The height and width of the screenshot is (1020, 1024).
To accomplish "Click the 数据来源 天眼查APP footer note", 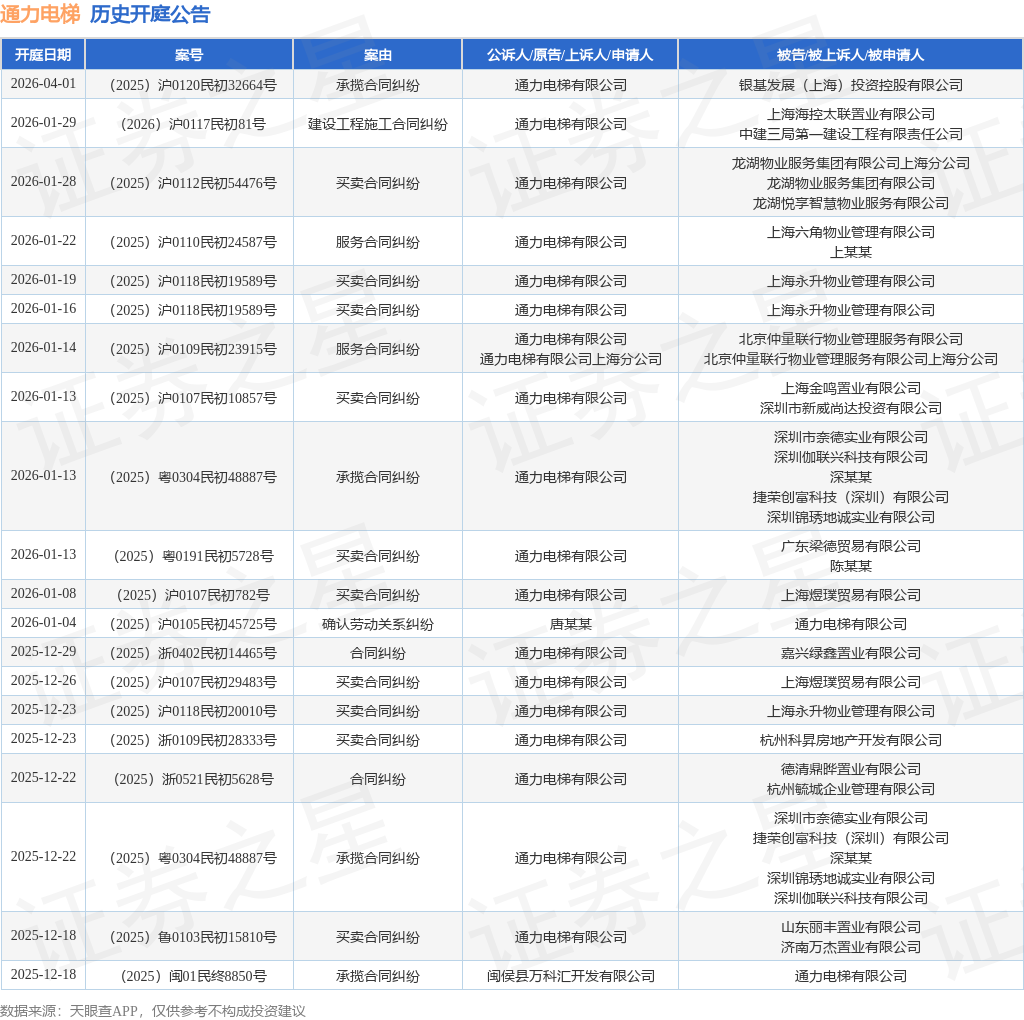I will (x=153, y=1011).
